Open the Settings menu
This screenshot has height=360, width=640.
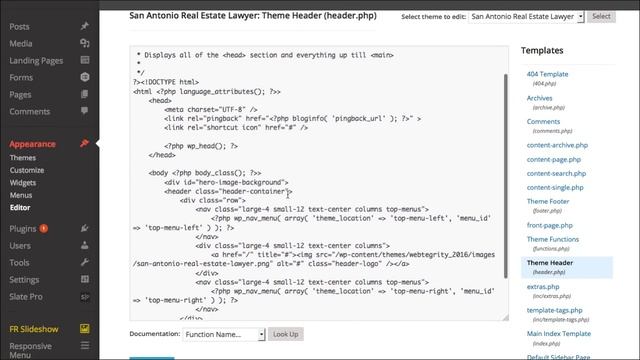[x=24, y=280]
